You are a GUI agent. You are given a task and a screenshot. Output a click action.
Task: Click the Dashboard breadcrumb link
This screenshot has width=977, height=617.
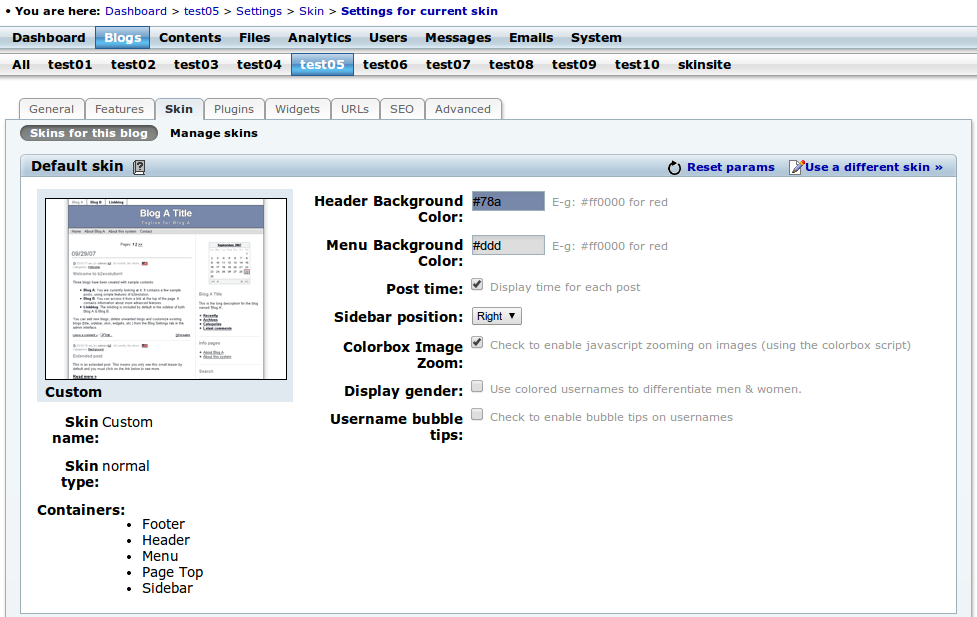[x=136, y=11]
